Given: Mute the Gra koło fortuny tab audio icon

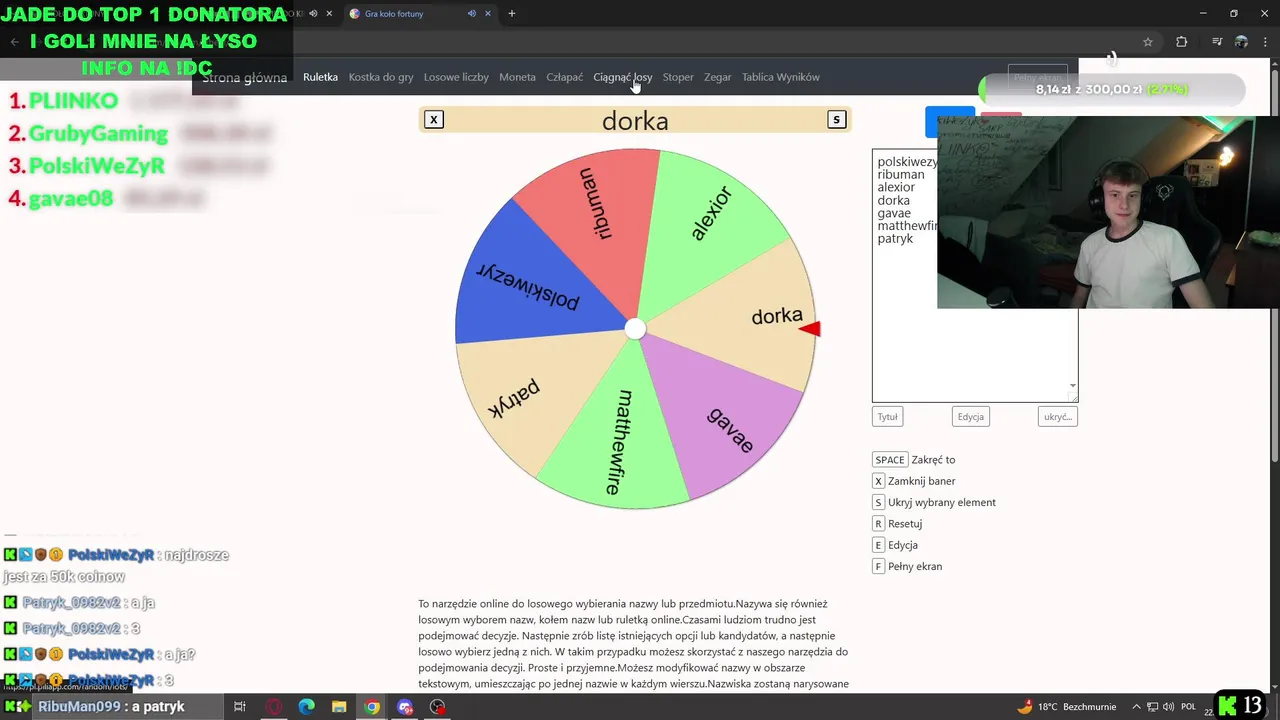Looking at the screenshot, I should (x=471, y=14).
